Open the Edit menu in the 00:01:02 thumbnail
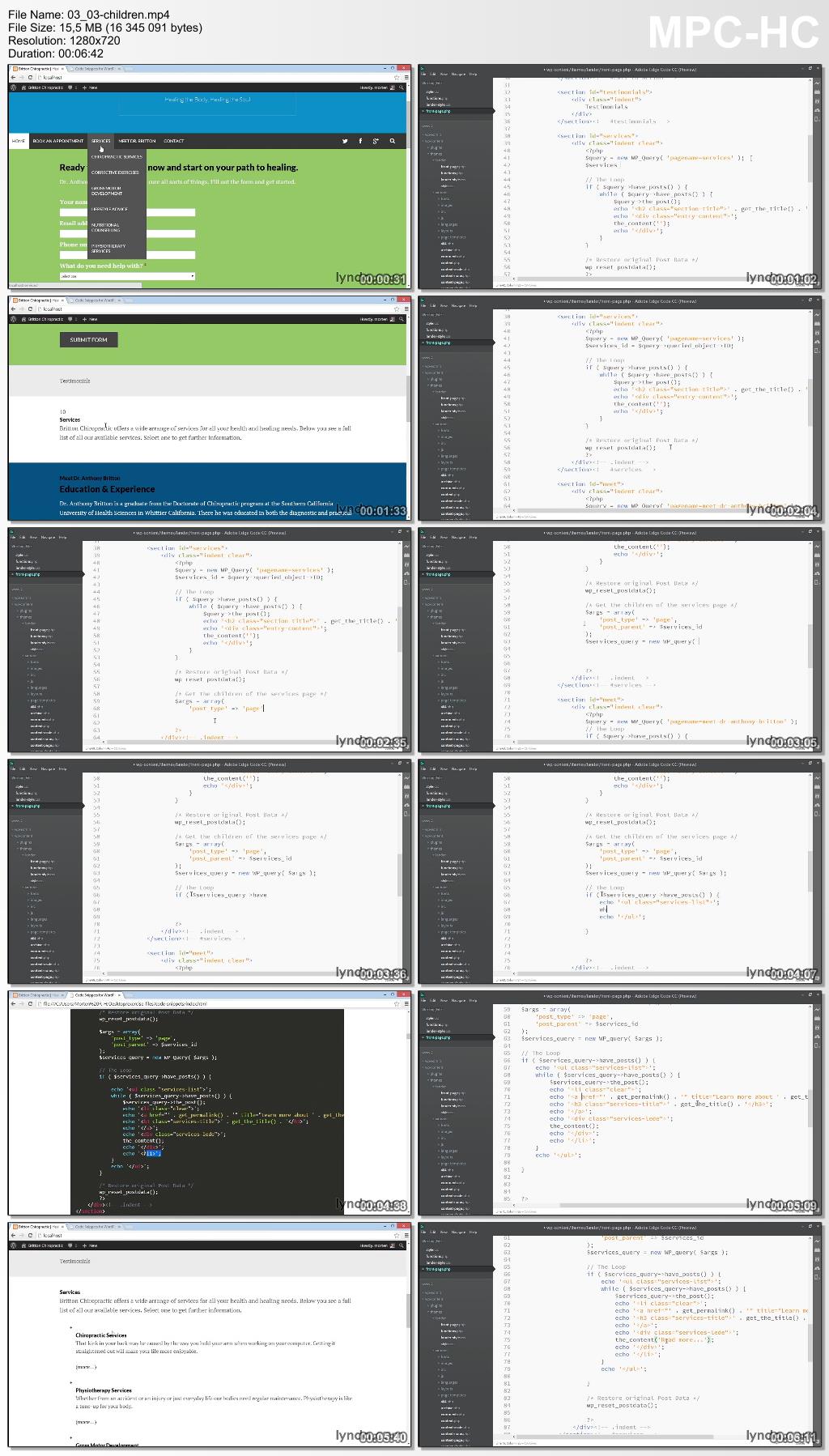Image resolution: width=829 pixels, height=1456 pixels. click(x=433, y=74)
